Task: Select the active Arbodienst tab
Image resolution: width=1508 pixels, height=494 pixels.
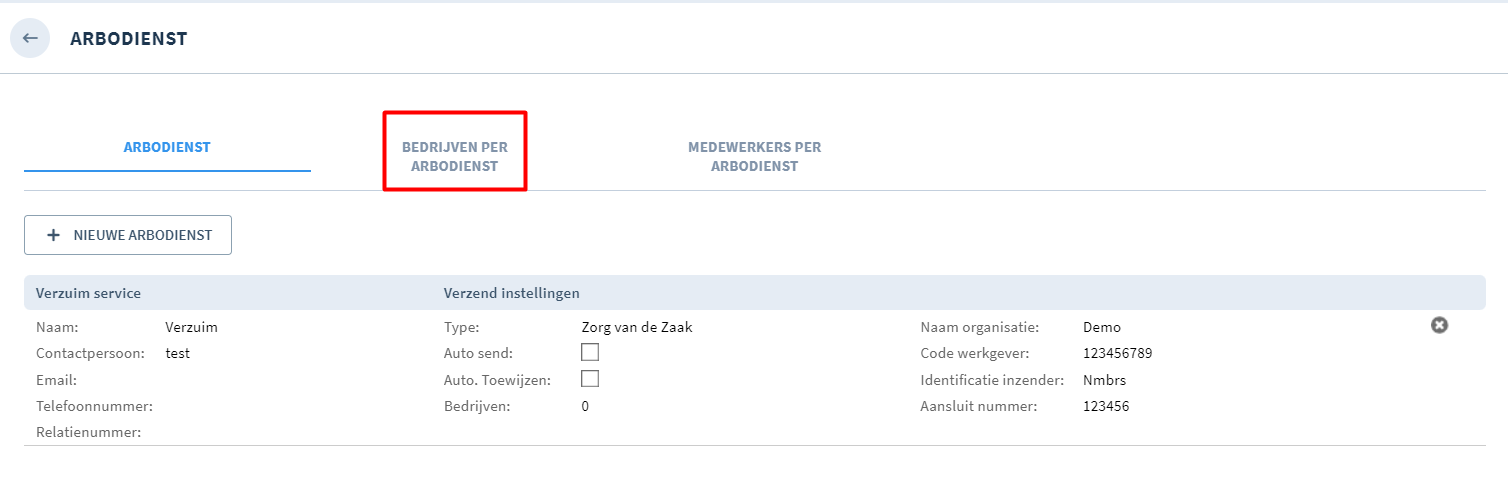Action: pyautogui.click(x=167, y=147)
